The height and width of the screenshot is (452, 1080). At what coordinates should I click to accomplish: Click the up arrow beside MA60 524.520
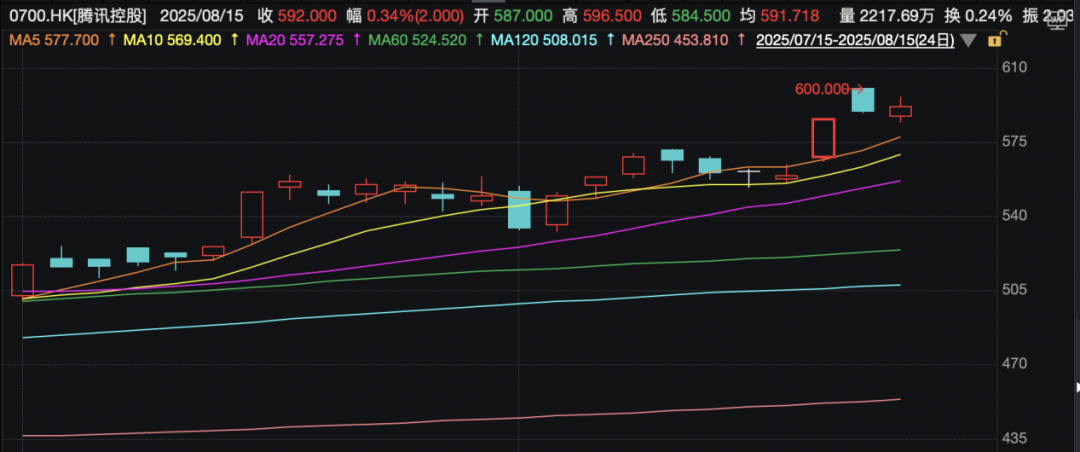pos(479,41)
